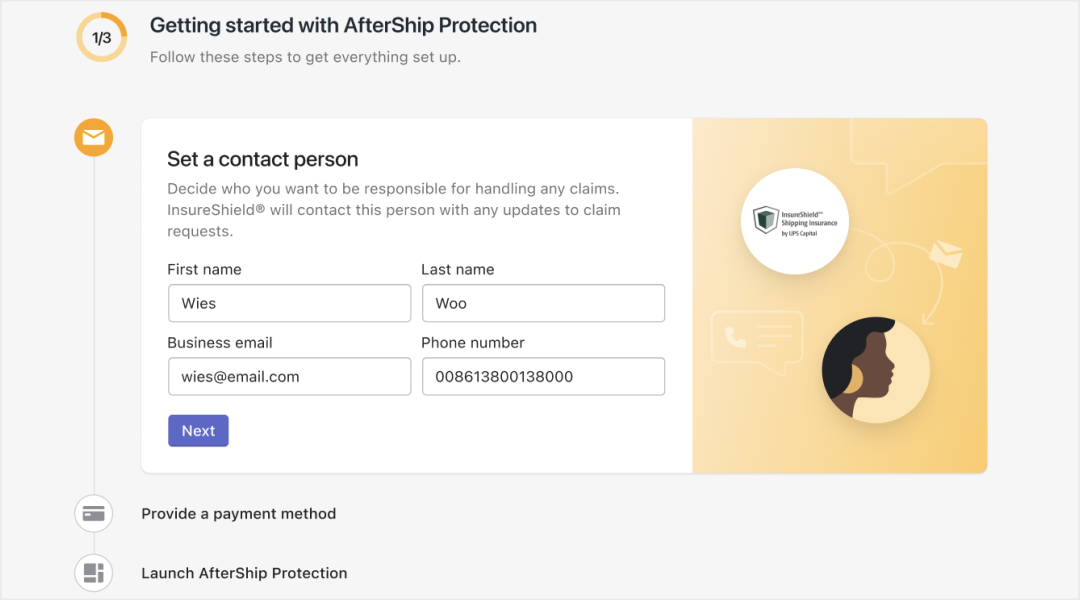Image resolution: width=1080 pixels, height=600 pixels.
Task: Click the Getting started with AfterShip Protection title
Action: tap(343, 25)
